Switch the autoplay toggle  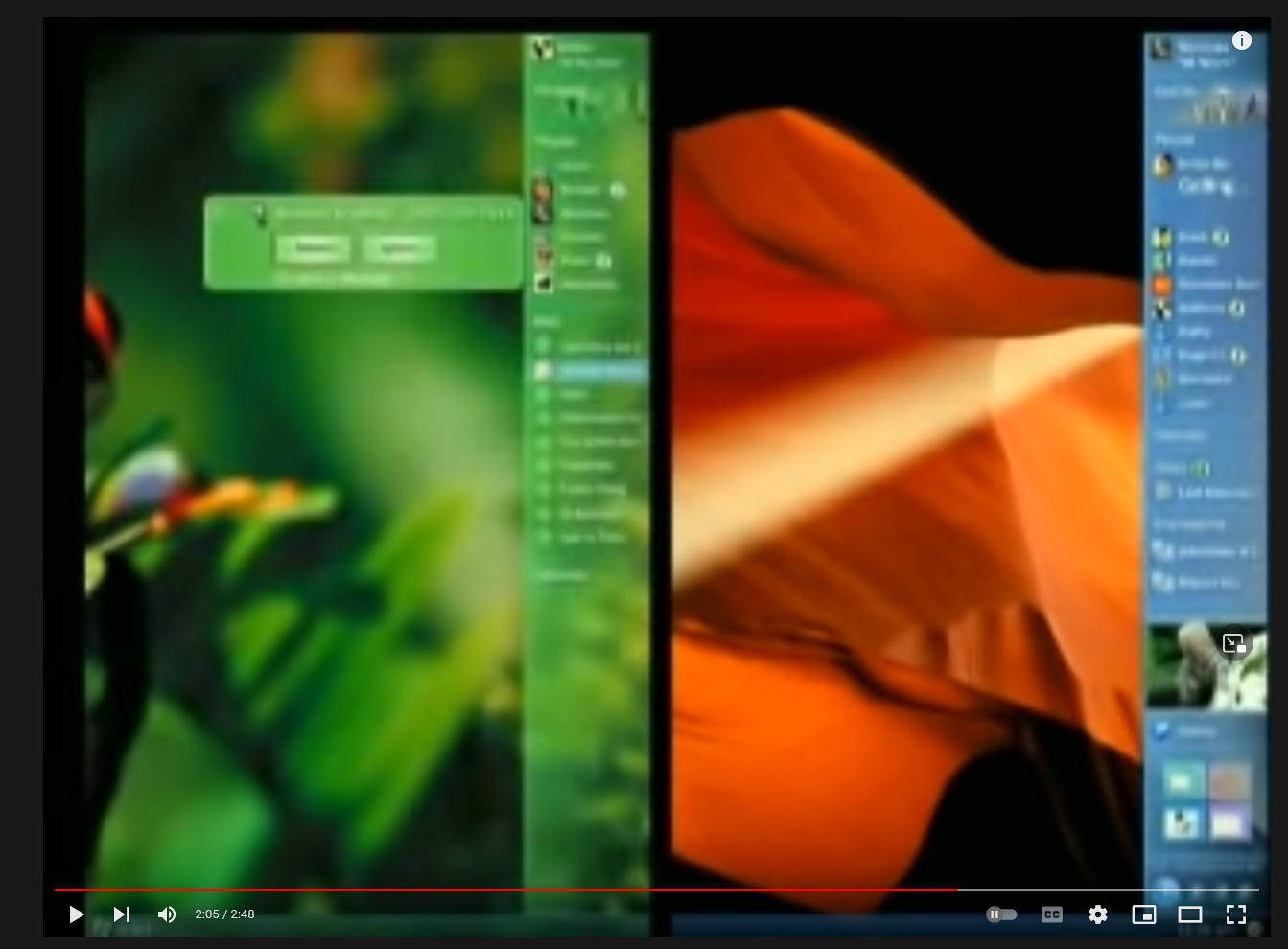(x=1001, y=914)
